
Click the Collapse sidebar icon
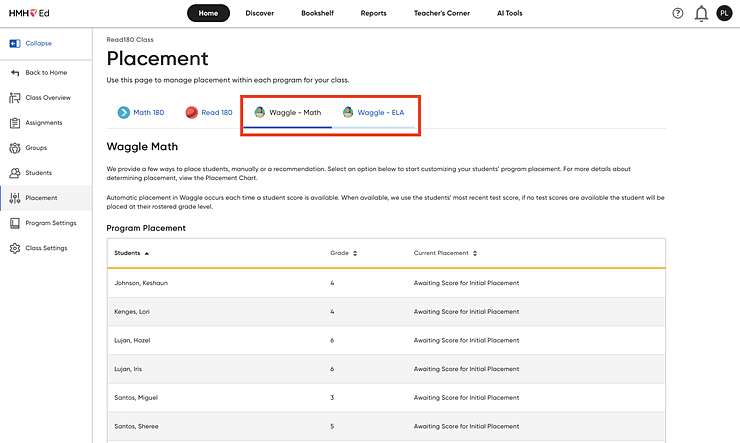[x=15, y=43]
